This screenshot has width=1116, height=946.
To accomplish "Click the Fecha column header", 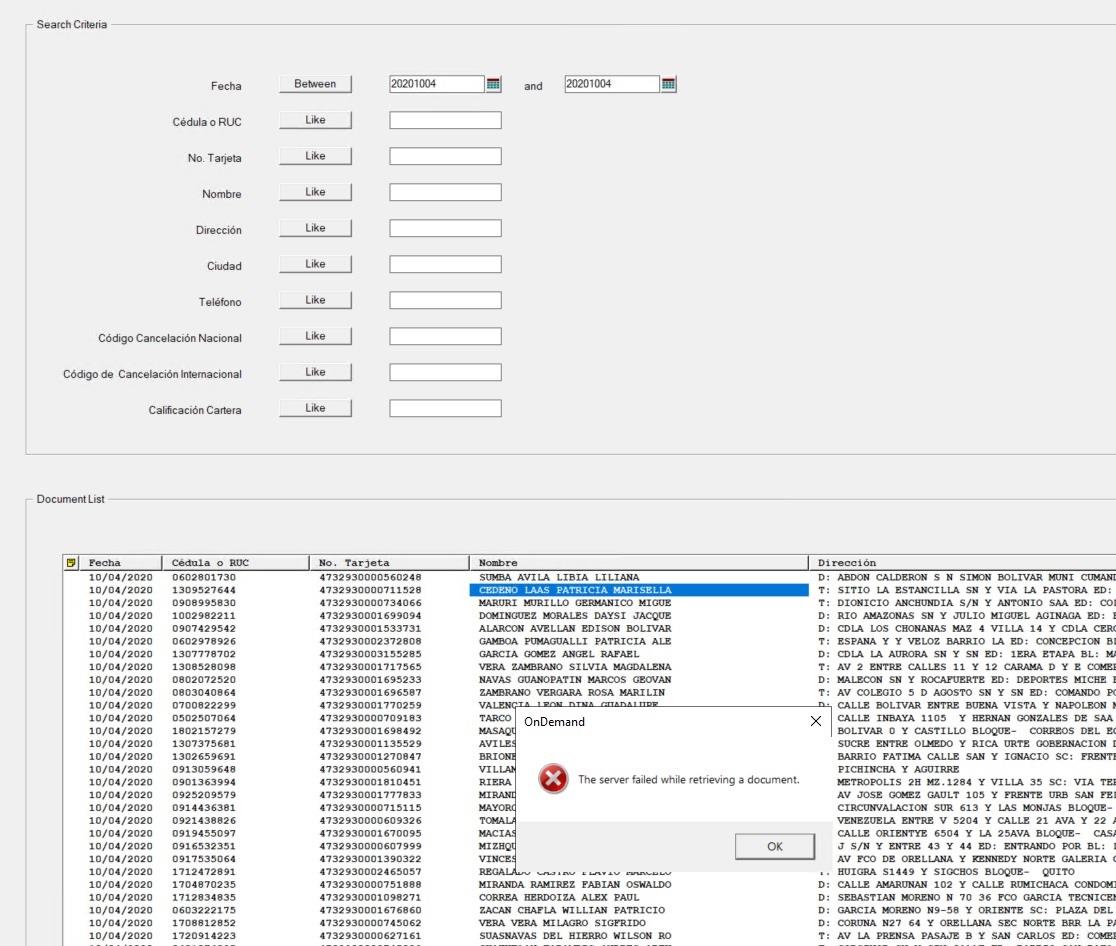I will point(105,562).
